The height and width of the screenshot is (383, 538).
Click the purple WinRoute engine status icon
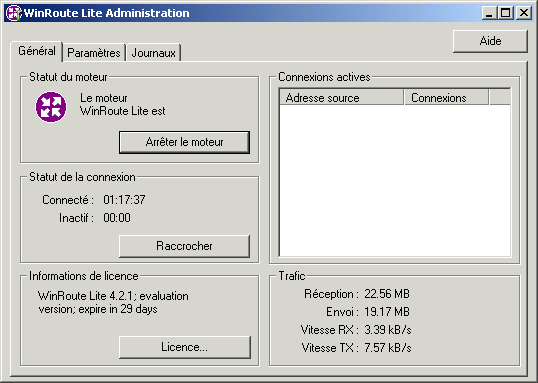51,107
